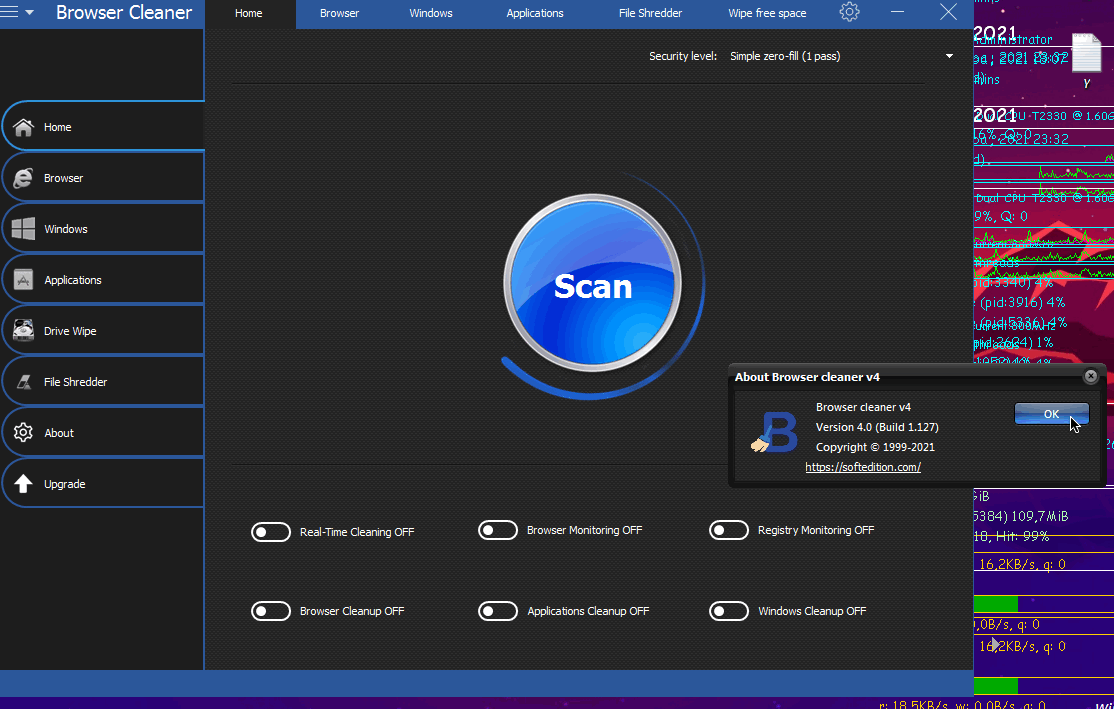Screen dimensions: 1114x709
Task: Select the Home sidebar label
Action: click(x=58, y=127)
